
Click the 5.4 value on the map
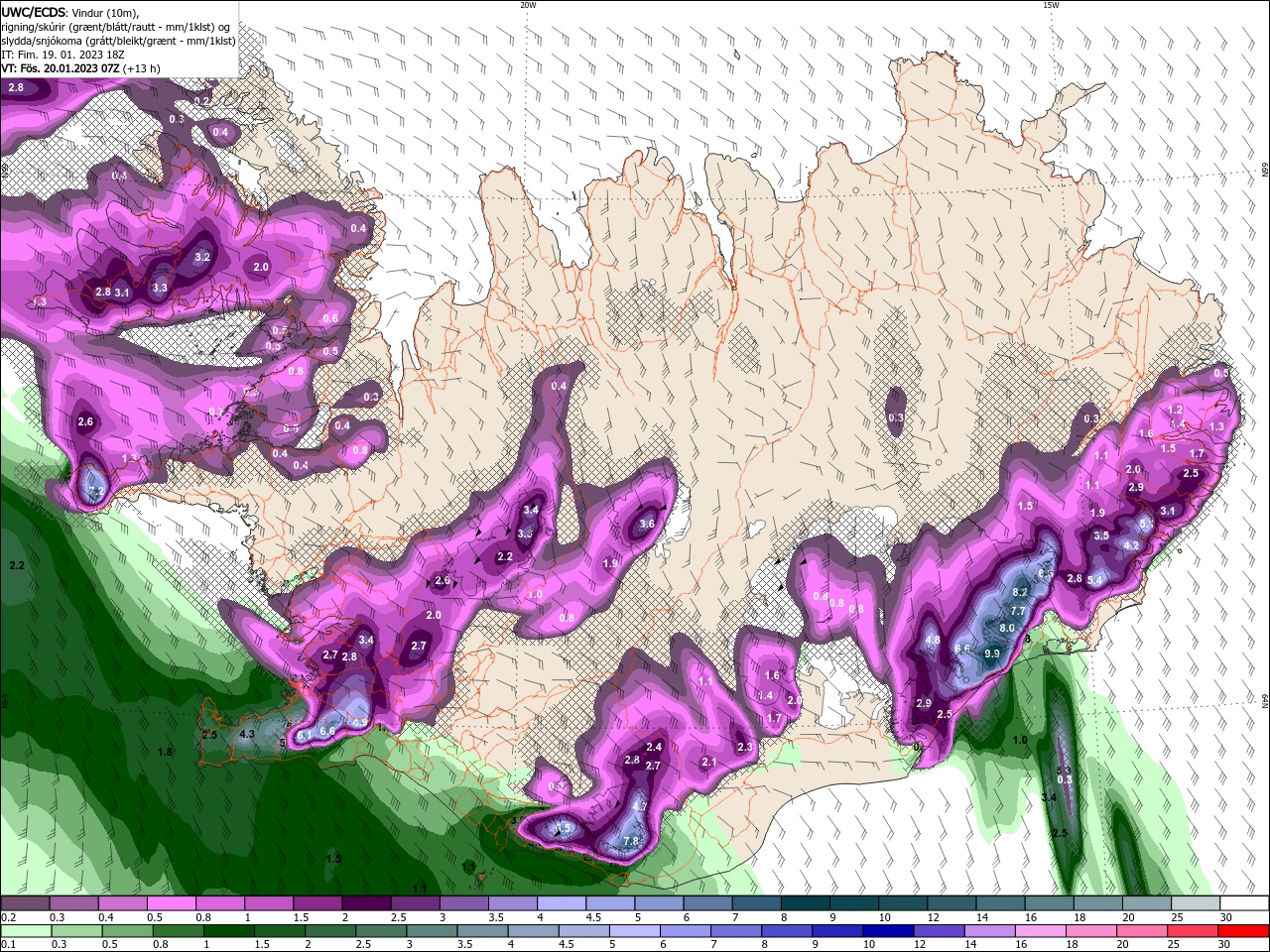coord(1095,580)
